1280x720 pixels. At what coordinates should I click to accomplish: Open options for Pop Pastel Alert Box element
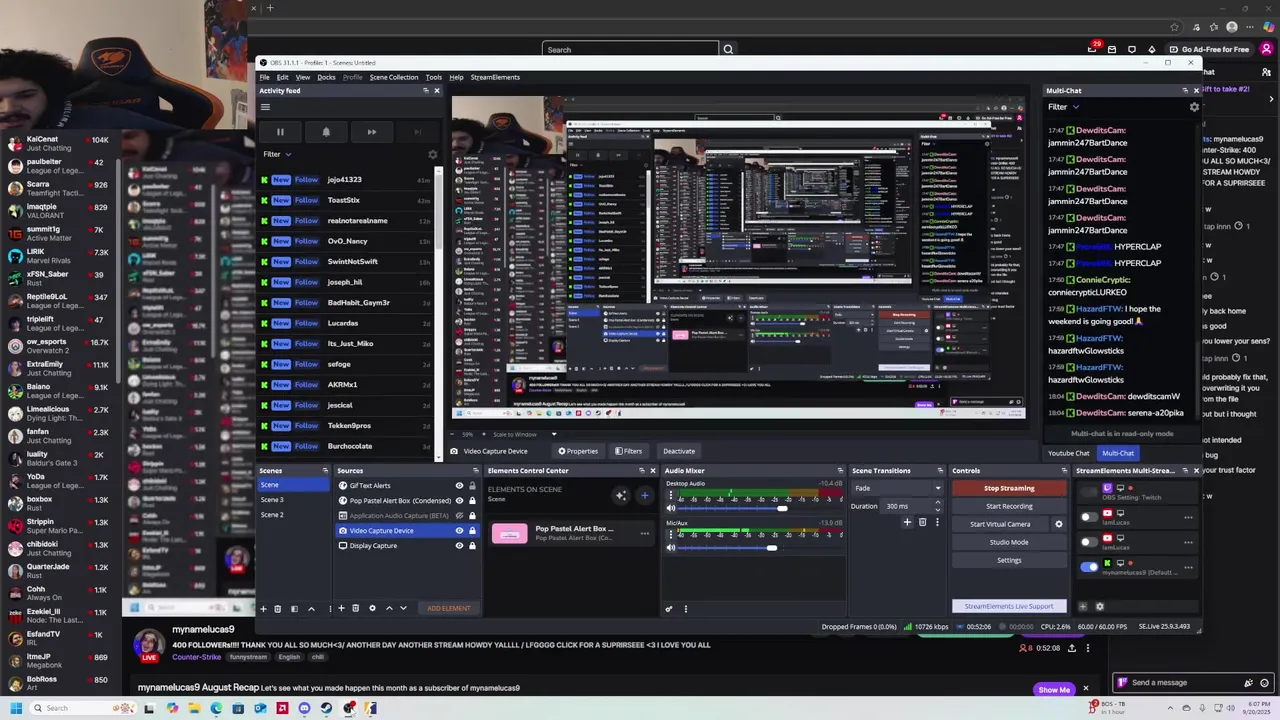click(x=644, y=533)
